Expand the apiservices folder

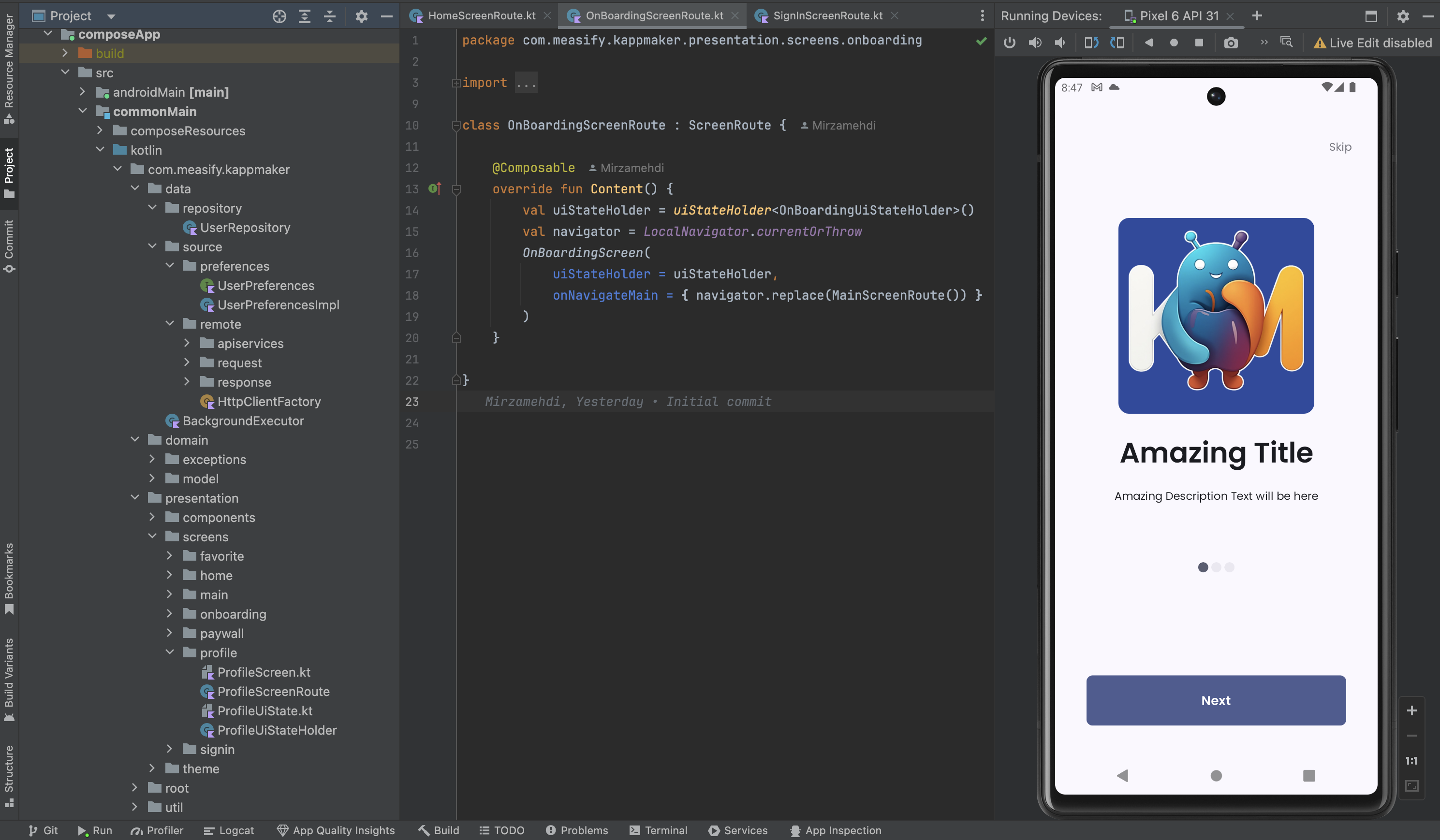(187, 343)
